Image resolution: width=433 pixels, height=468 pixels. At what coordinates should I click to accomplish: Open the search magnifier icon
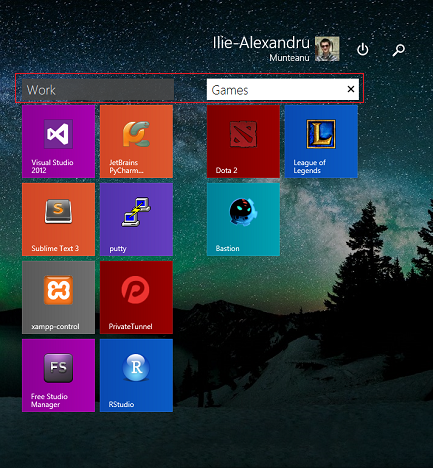[398, 50]
